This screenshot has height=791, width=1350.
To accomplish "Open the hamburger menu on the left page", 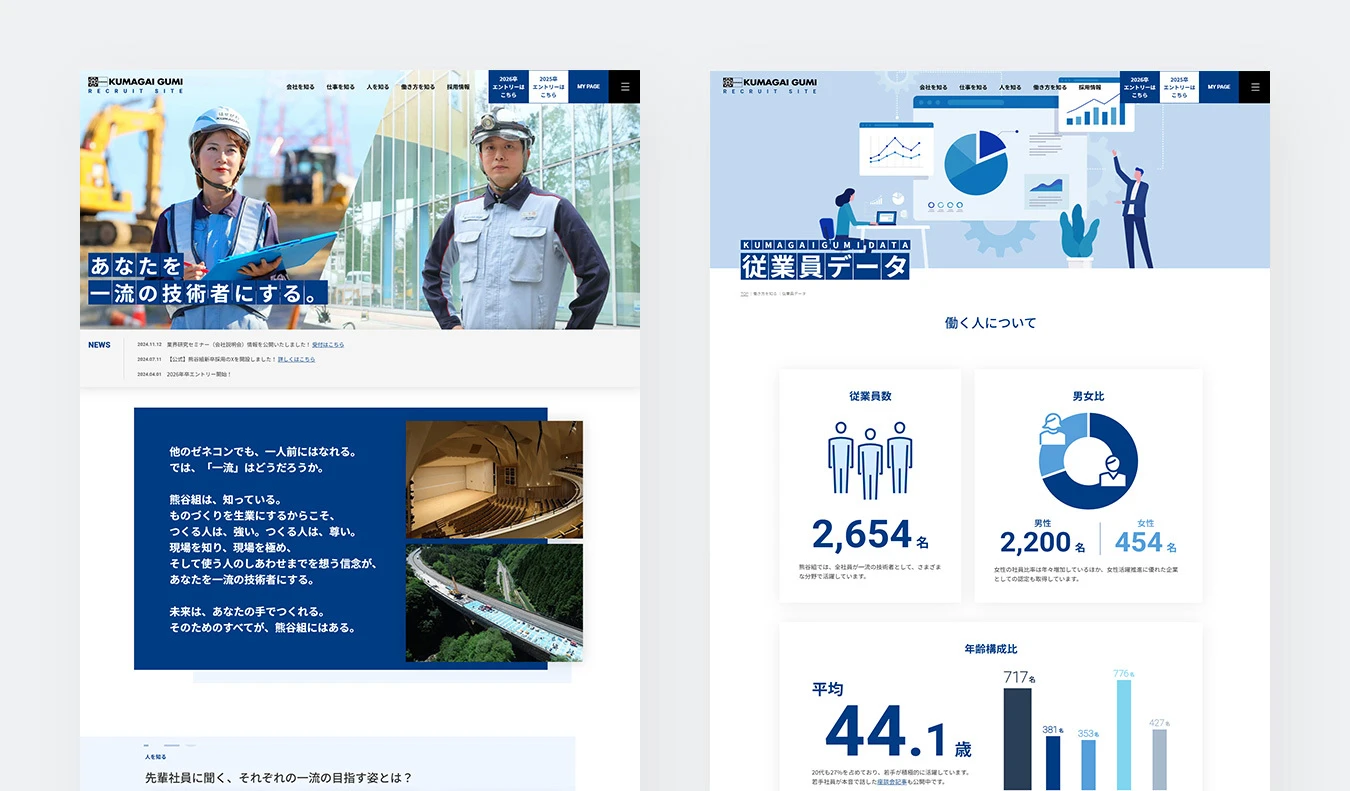I will pos(624,87).
